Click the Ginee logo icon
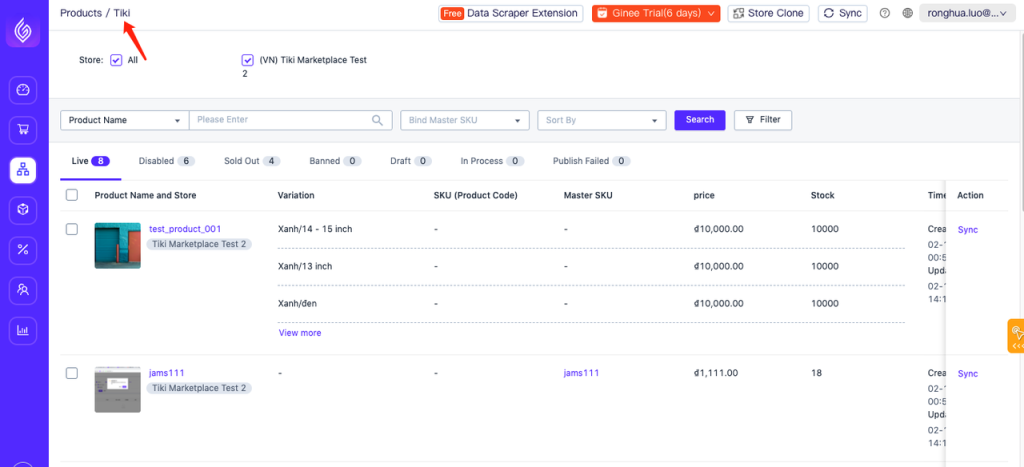This screenshot has height=467, width=1024. click(x=23, y=31)
